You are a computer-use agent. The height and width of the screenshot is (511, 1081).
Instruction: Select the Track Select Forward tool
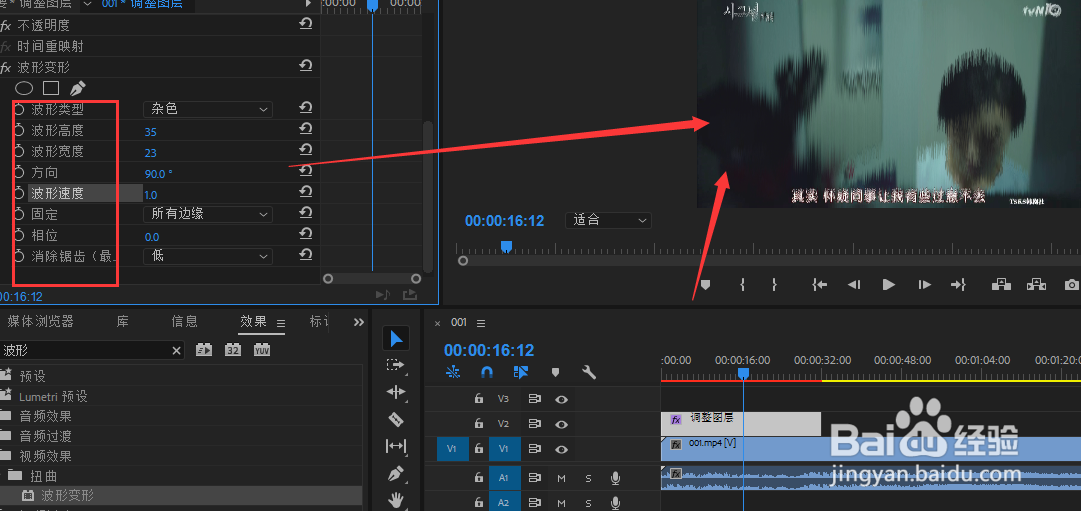[395, 365]
